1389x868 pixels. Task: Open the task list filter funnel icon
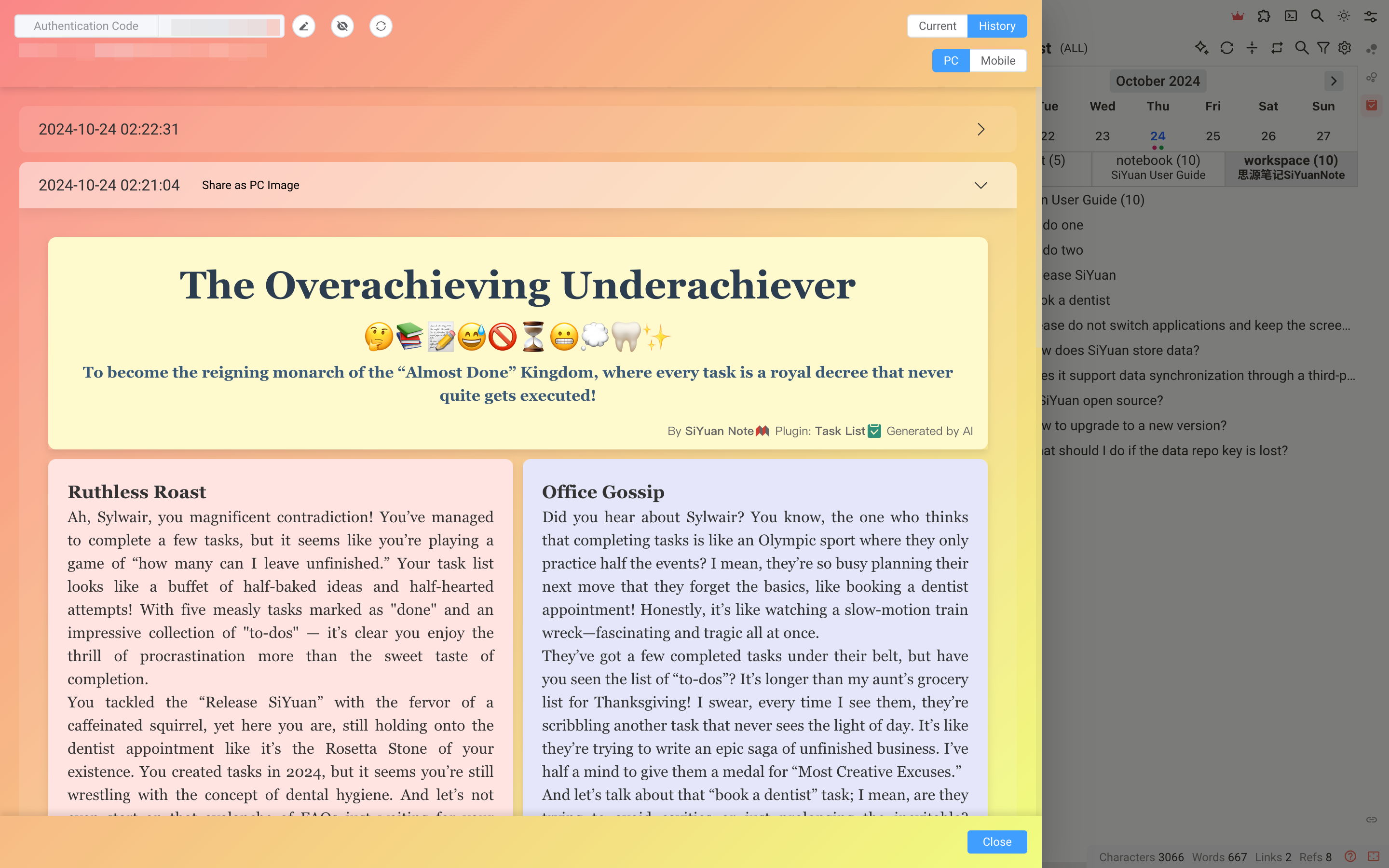point(1323,48)
